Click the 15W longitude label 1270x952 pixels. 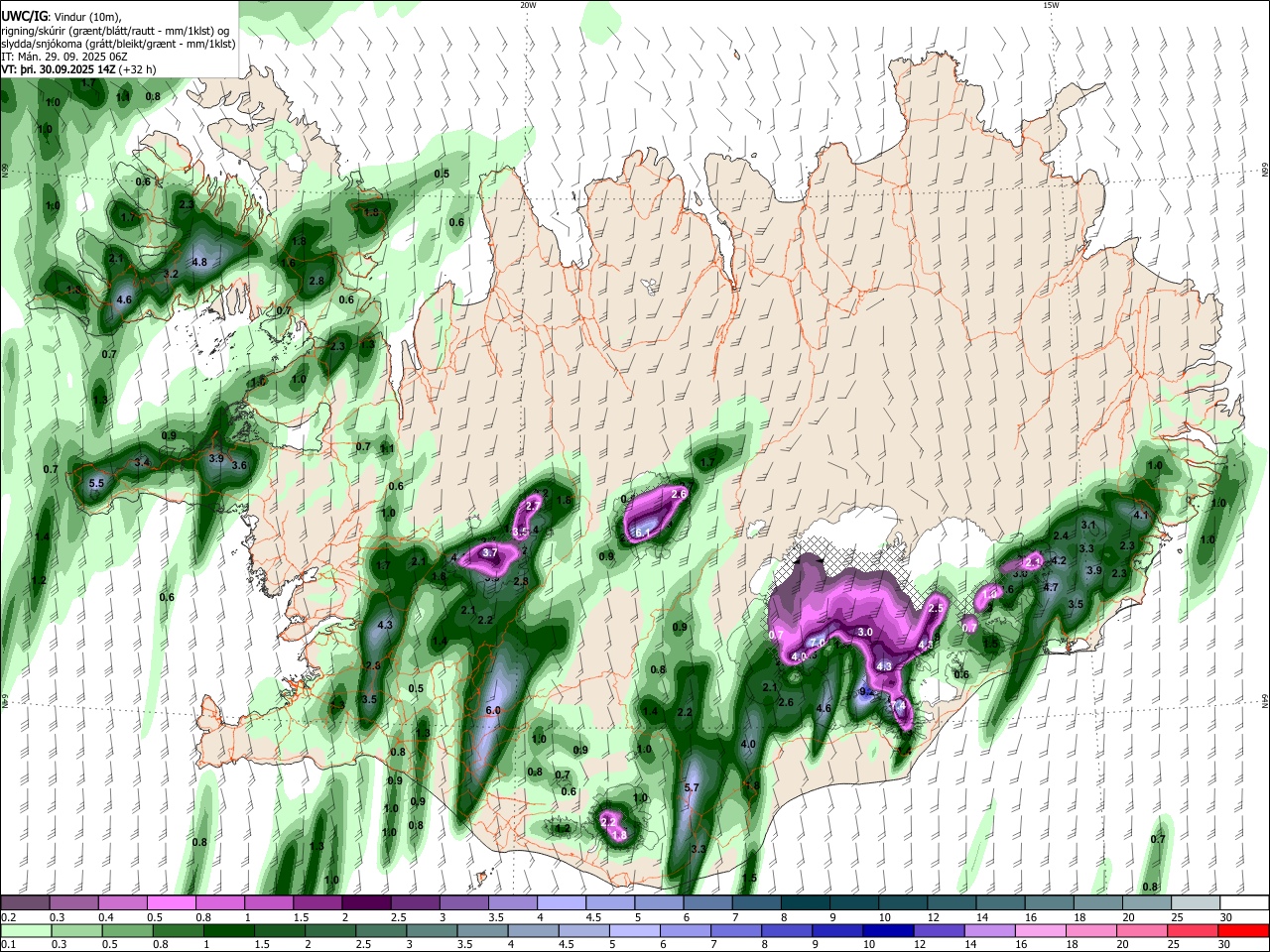coord(1050,5)
